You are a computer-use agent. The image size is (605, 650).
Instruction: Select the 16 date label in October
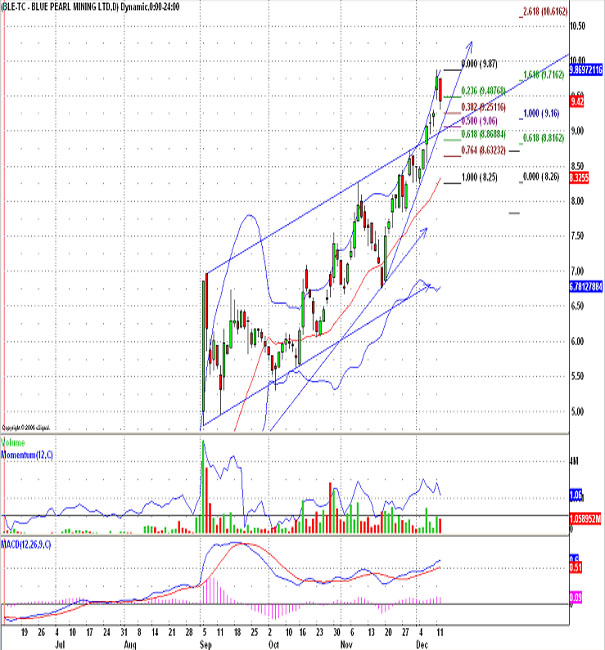(303, 632)
